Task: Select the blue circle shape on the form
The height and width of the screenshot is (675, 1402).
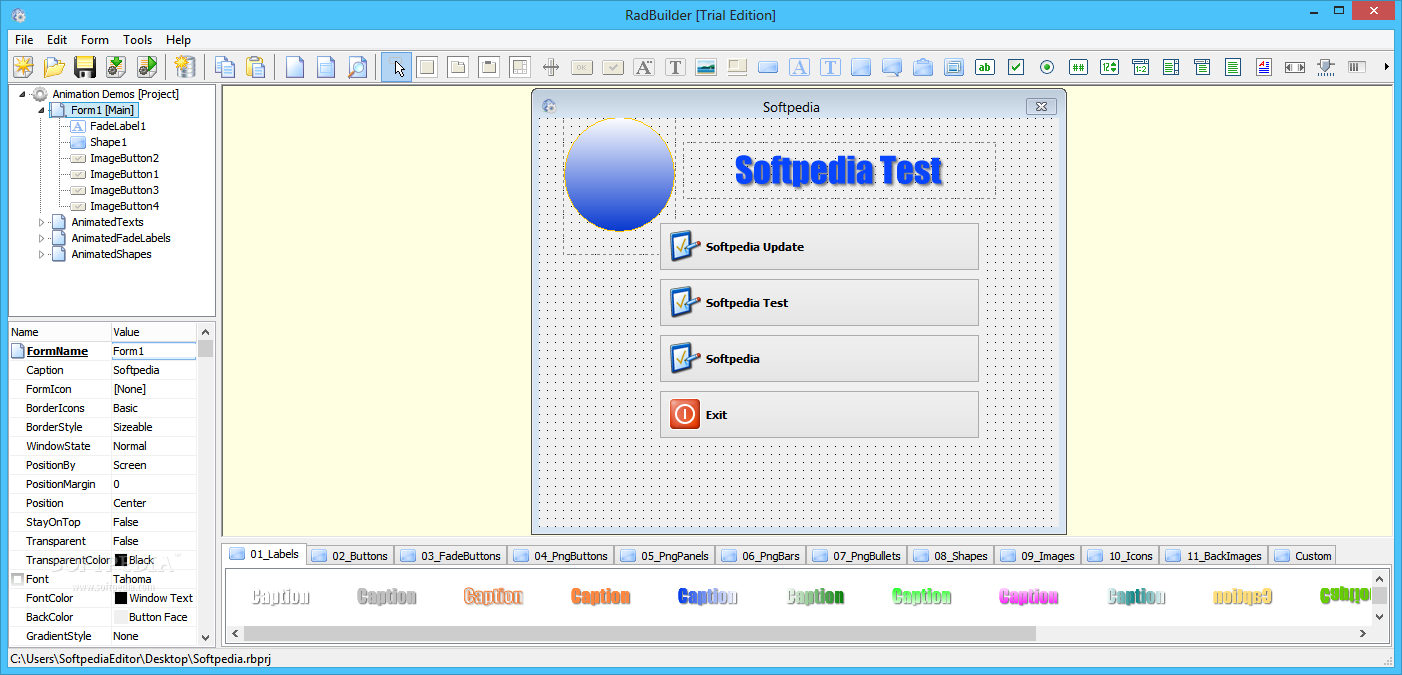Action: click(x=619, y=174)
